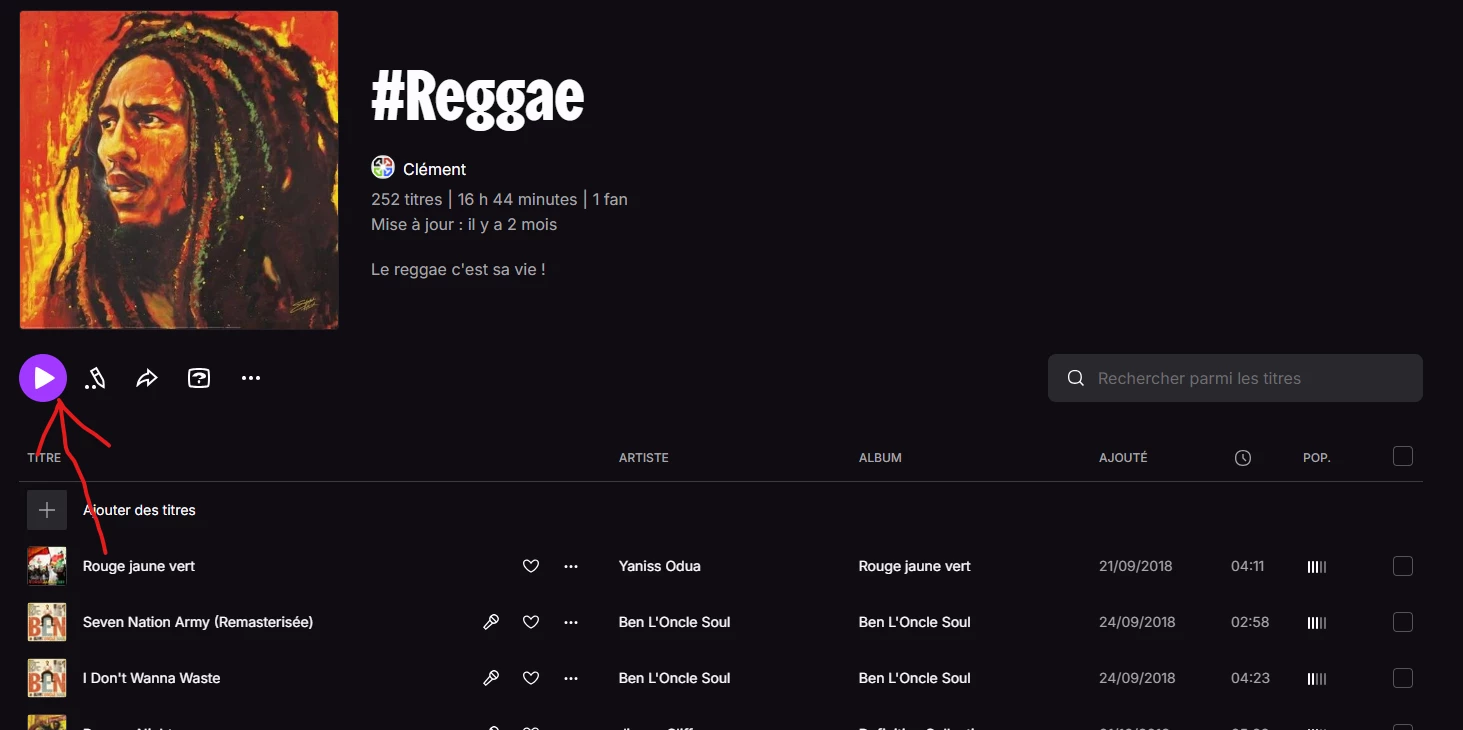Open playlist creator Clément's profile
The height and width of the screenshot is (730, 1463).
coord(434,169)
